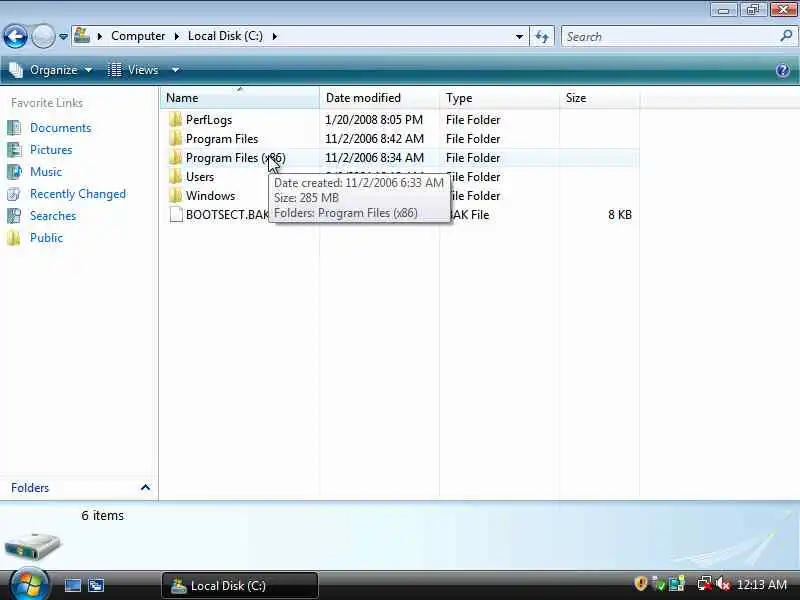Image resolution: width=800 pixels, height=600 pixels.
Task: Click the Refresh button
Action: tap(542, 37)
